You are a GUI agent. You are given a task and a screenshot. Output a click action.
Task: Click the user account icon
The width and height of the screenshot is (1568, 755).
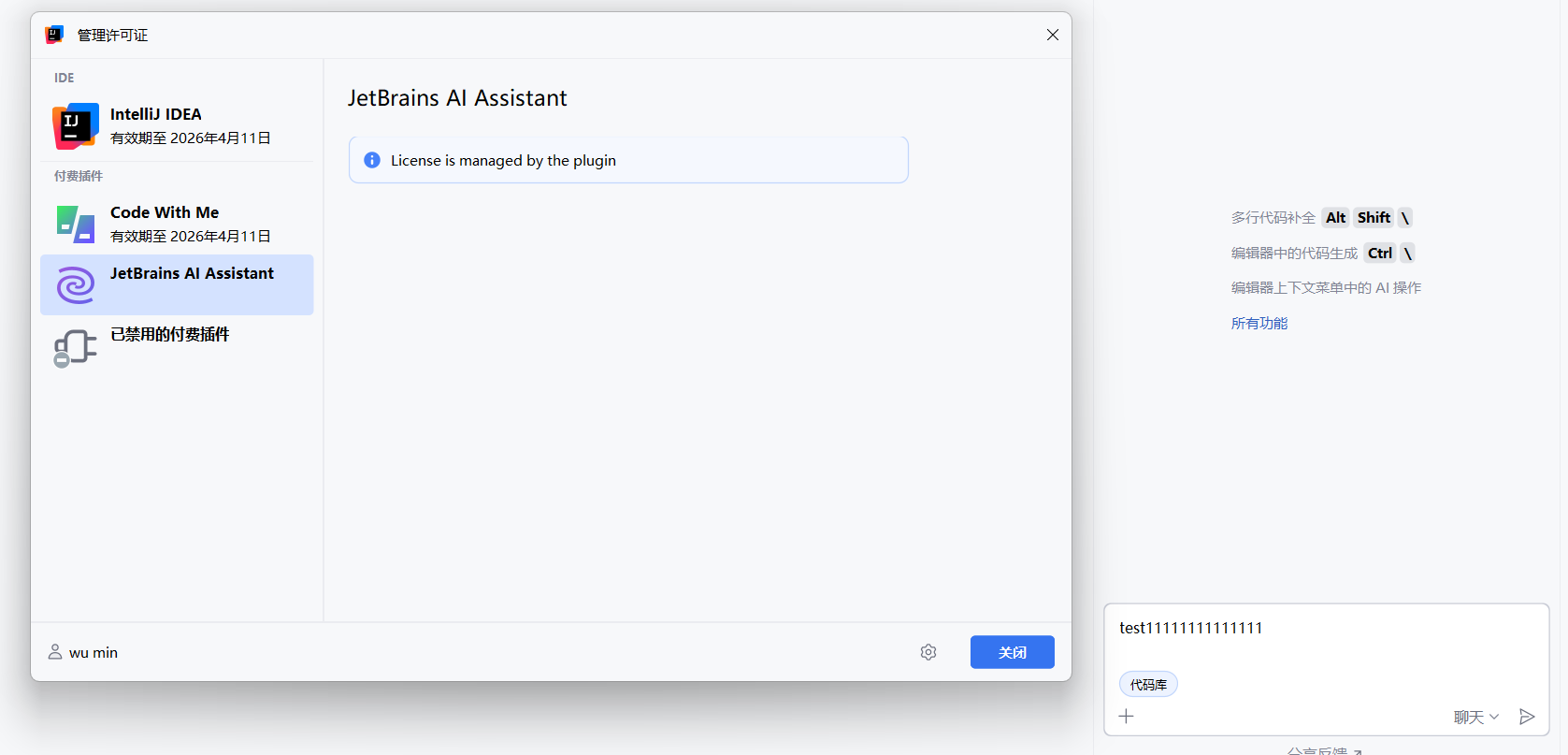coord(55,652)
